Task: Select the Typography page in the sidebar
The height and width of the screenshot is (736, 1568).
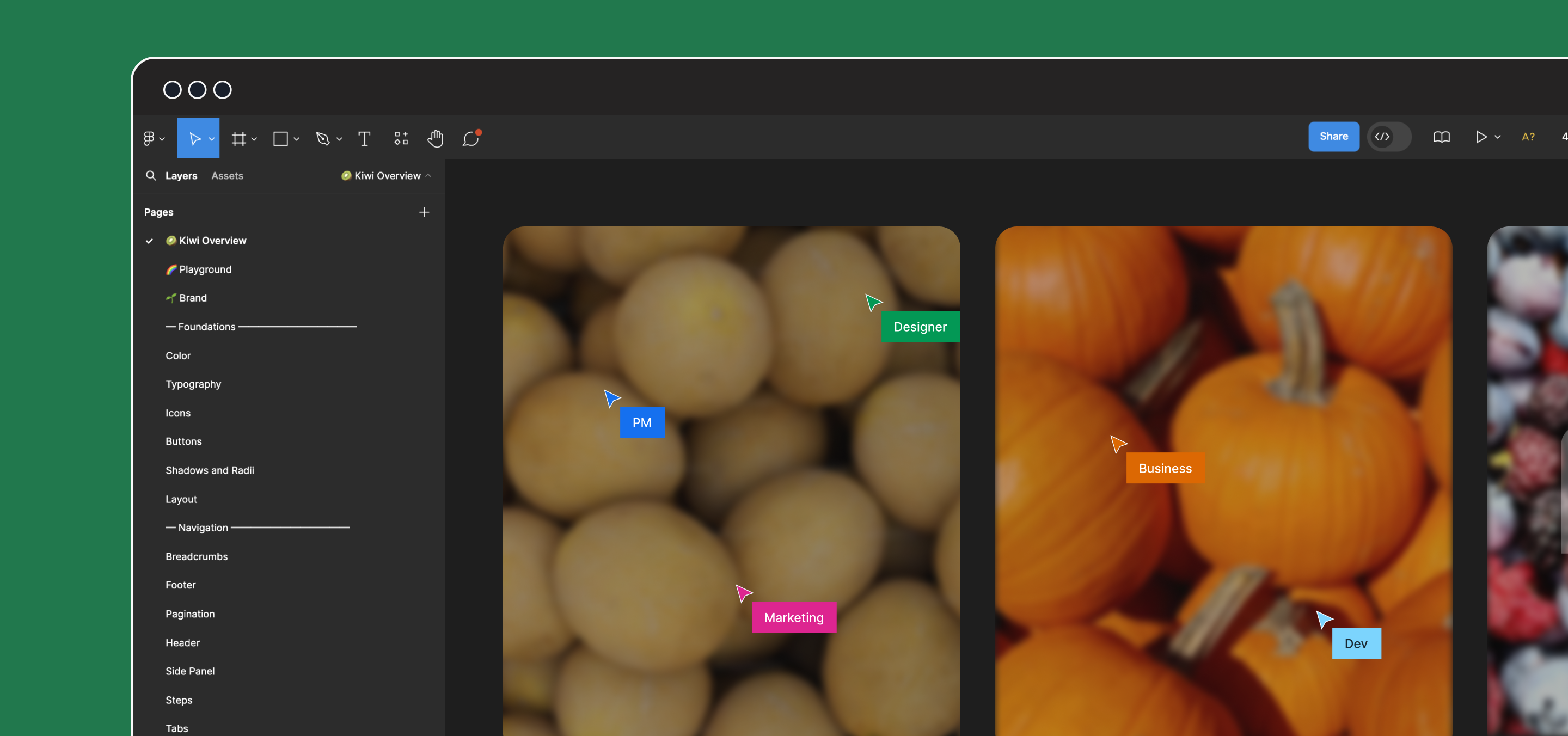Action: 193,384
